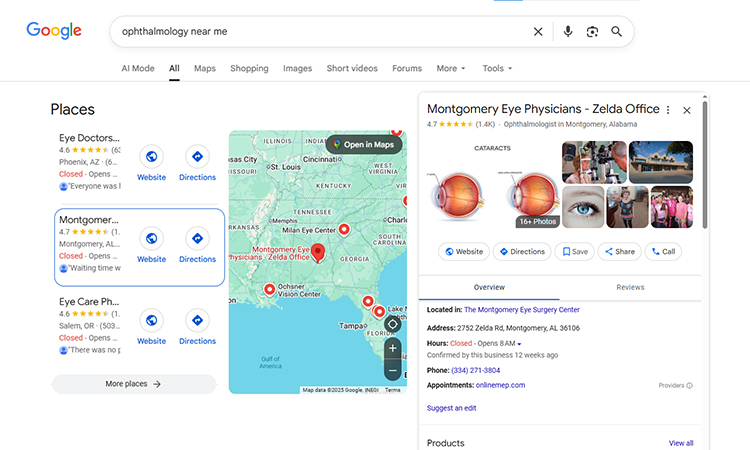
Task: Open The Montgomery Eye Surgery Center link
Action: pyautogui.click(x=522, y=310)
